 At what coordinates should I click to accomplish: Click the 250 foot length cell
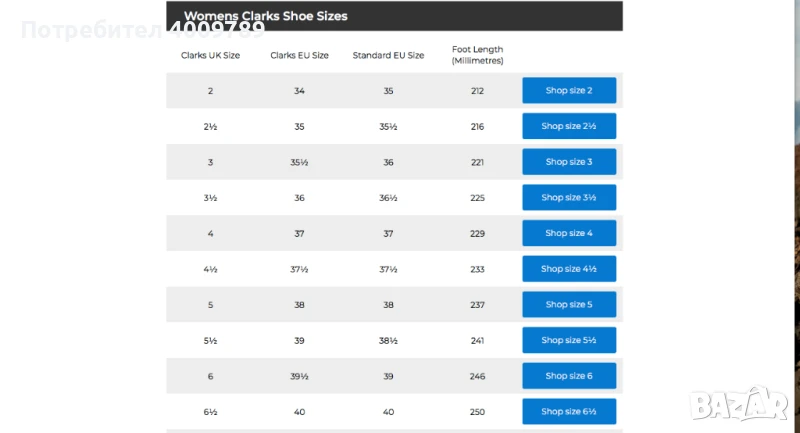tap(477, 411)
